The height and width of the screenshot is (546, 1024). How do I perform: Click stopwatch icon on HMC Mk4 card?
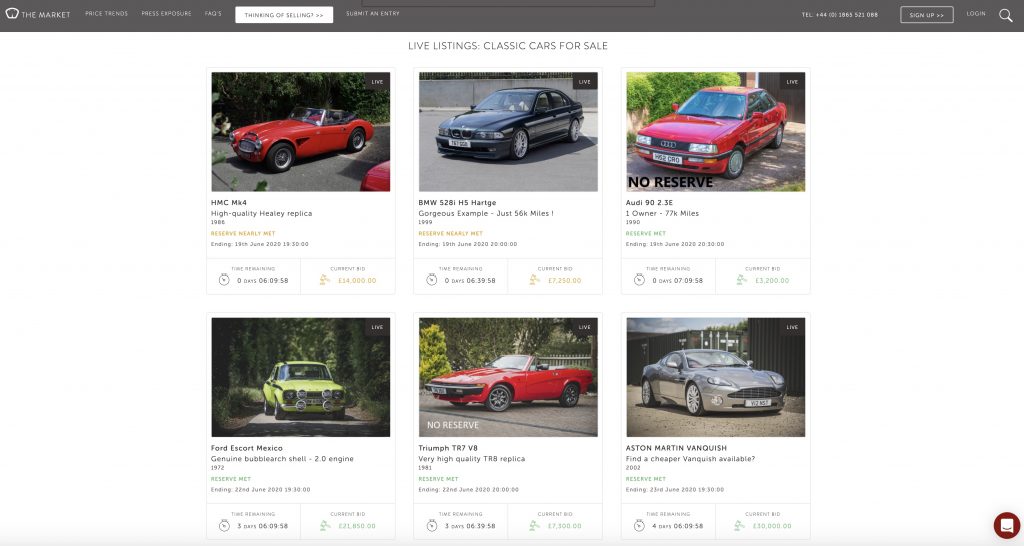coord(224,280)
